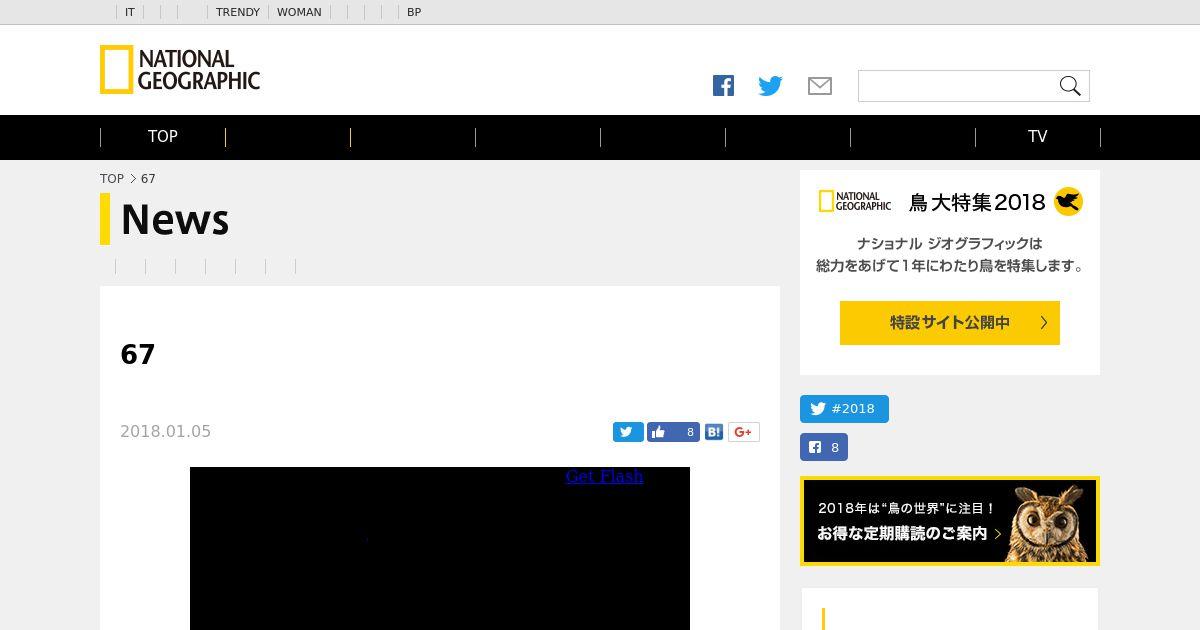1200x630 pixels.
Task: Bookmark with Hatena B! button
Action: pyautogui.click(x=714, y=432)
